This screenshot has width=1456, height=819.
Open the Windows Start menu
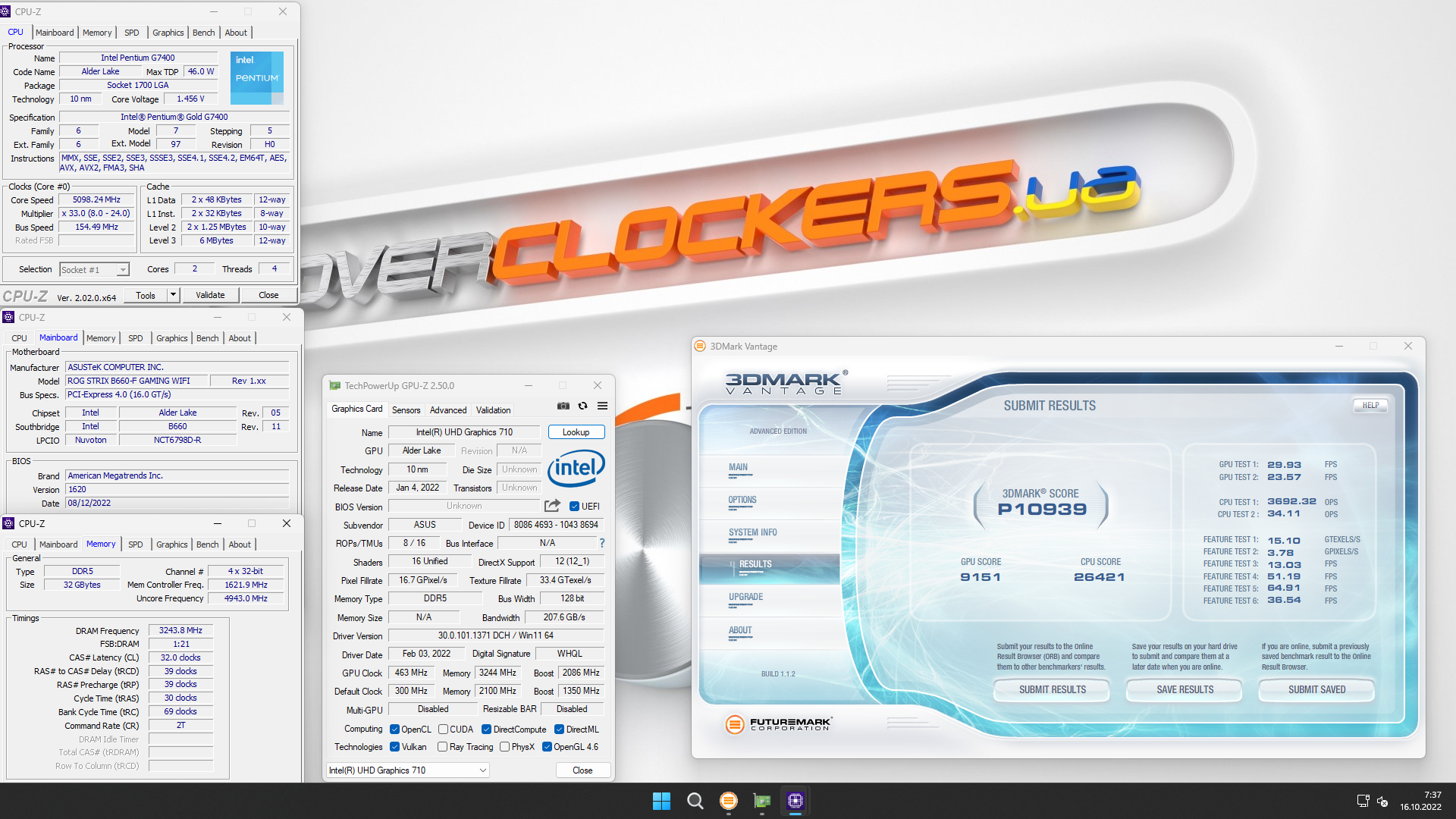point(661,801)
